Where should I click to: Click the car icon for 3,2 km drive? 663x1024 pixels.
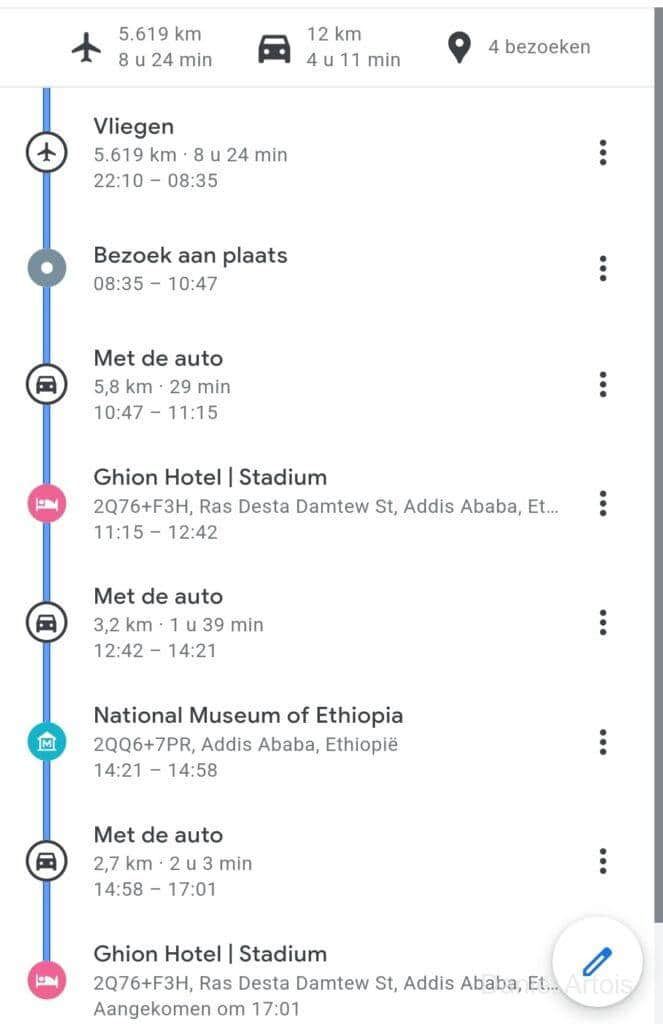coord(46,623)
